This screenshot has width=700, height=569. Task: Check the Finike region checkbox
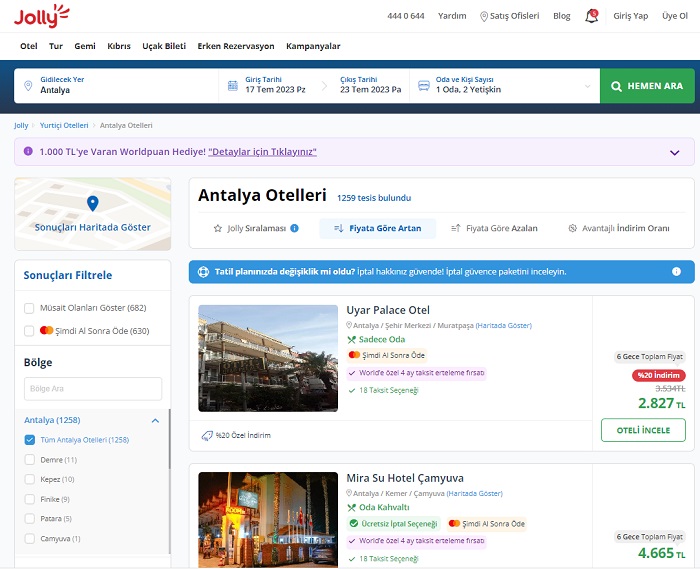[29, 499]
